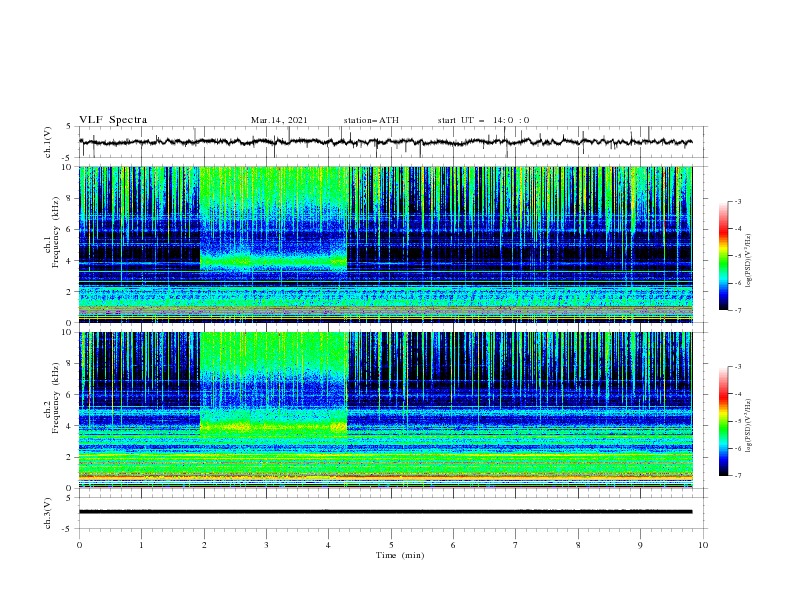Select the ch.1 frequency spectrogram panel

point(386,244)
